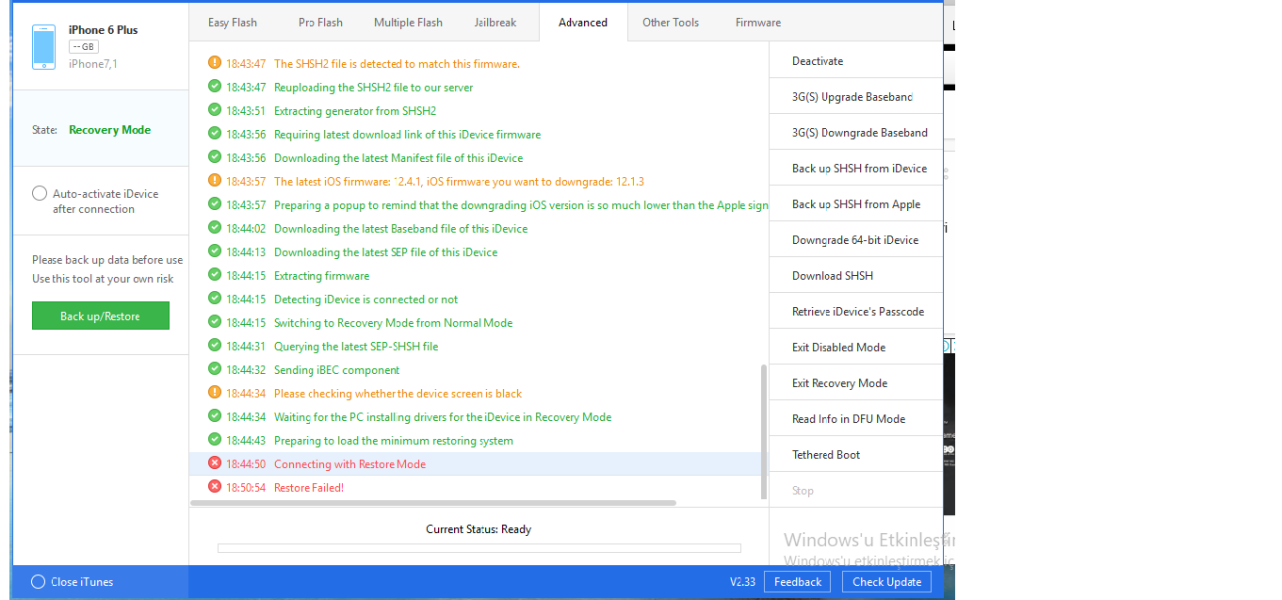Viewport: 1282px width, 600px height.
Task: Click the orange warning icon for SHSH2 file detected
Action: point(214,63)
